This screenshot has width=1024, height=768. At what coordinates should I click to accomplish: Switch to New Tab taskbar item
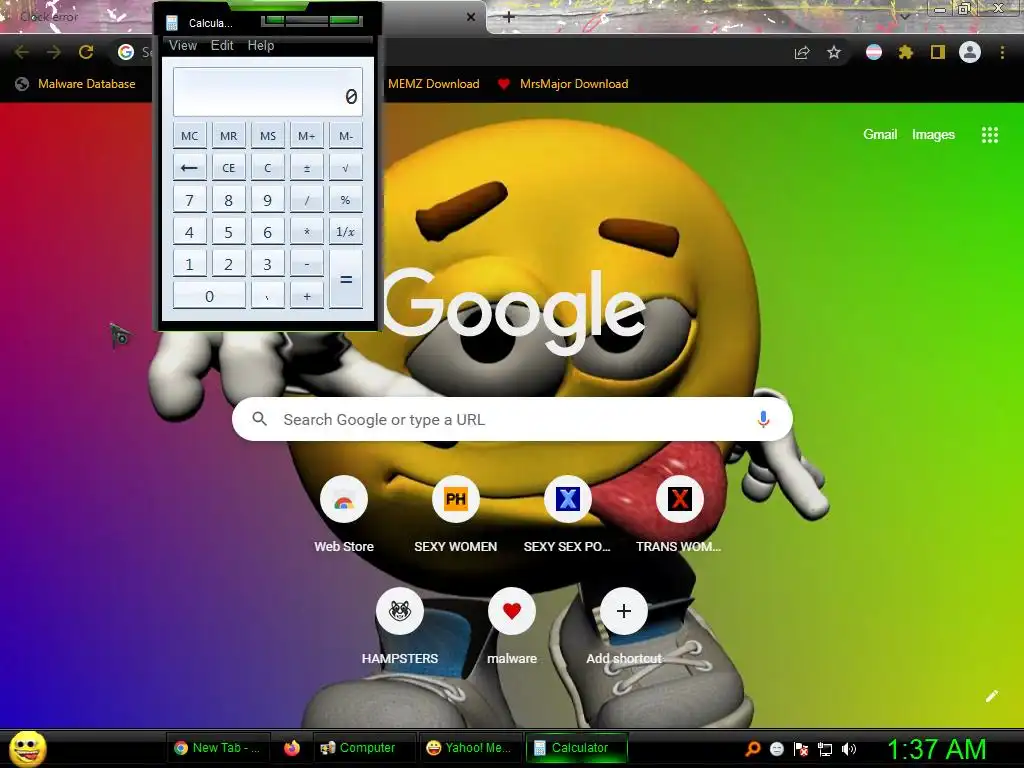point(217,748)
